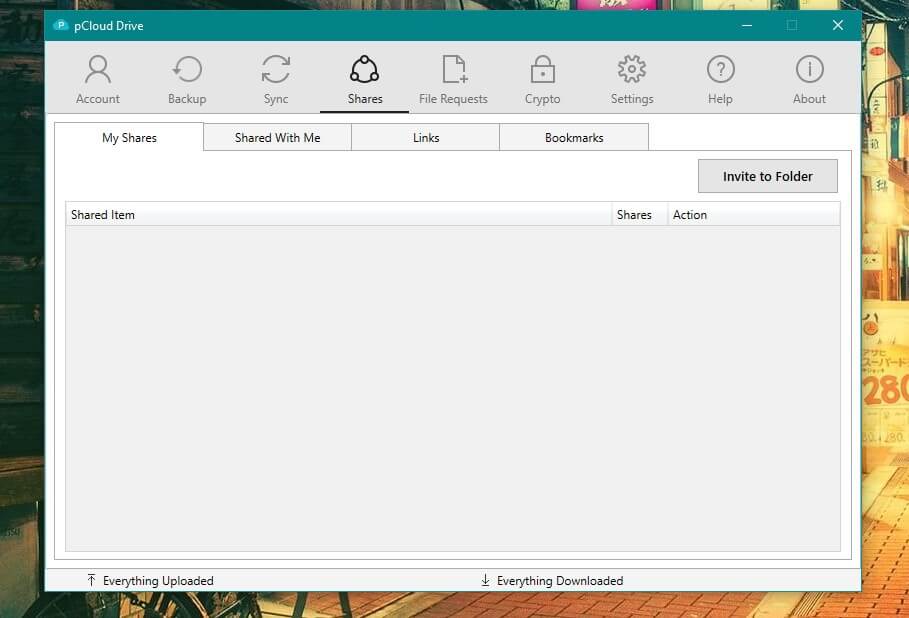Select the Backup icon
The image size is (909, 618).
point(186,77)
